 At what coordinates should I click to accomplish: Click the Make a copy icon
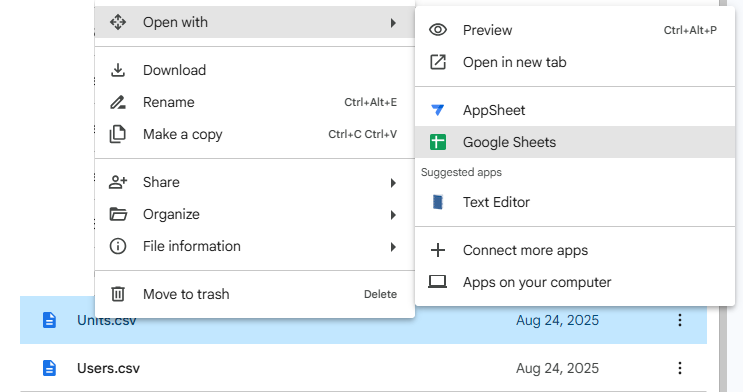pos(118,134)
